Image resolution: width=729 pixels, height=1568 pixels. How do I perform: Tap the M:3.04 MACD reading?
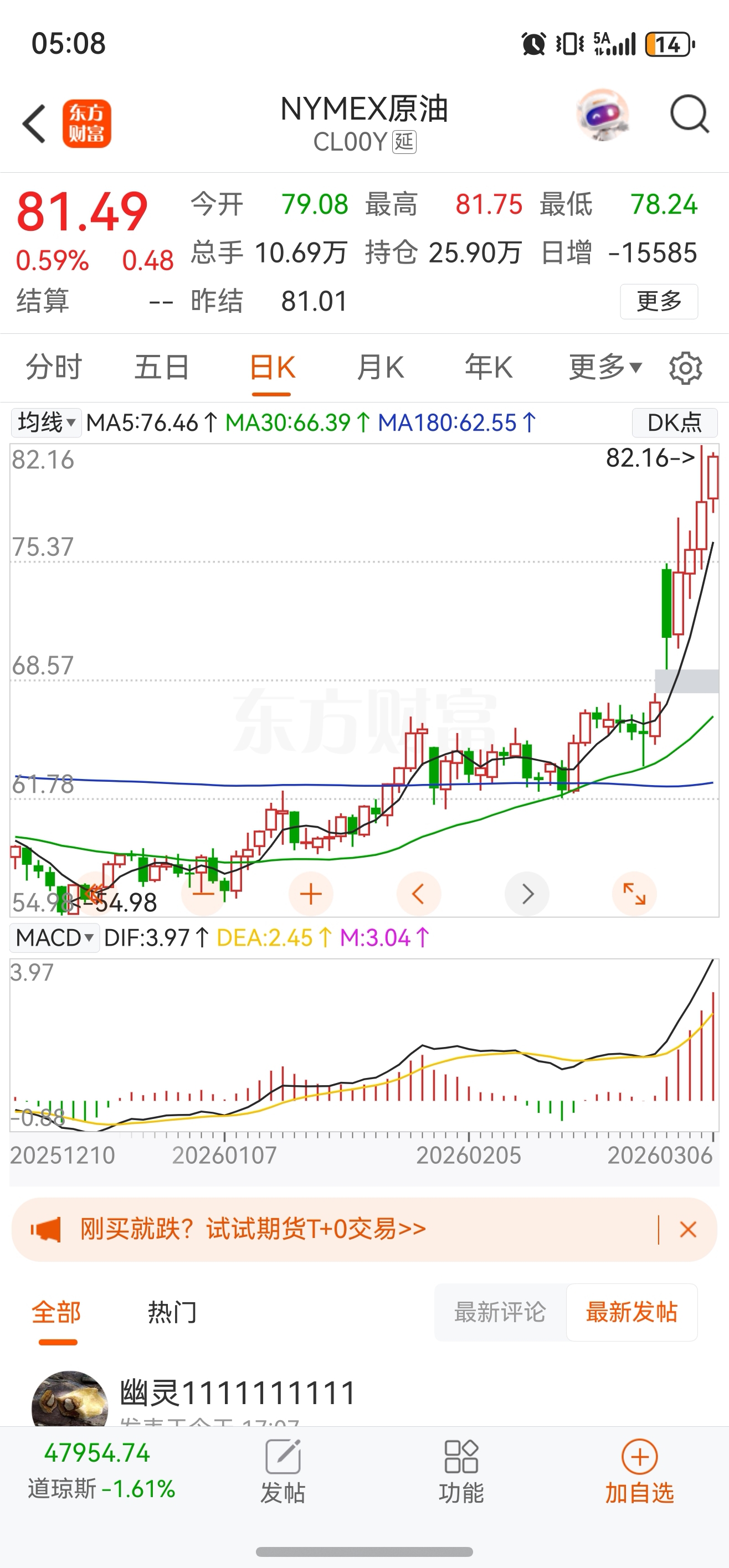click(x=385, y=938)
